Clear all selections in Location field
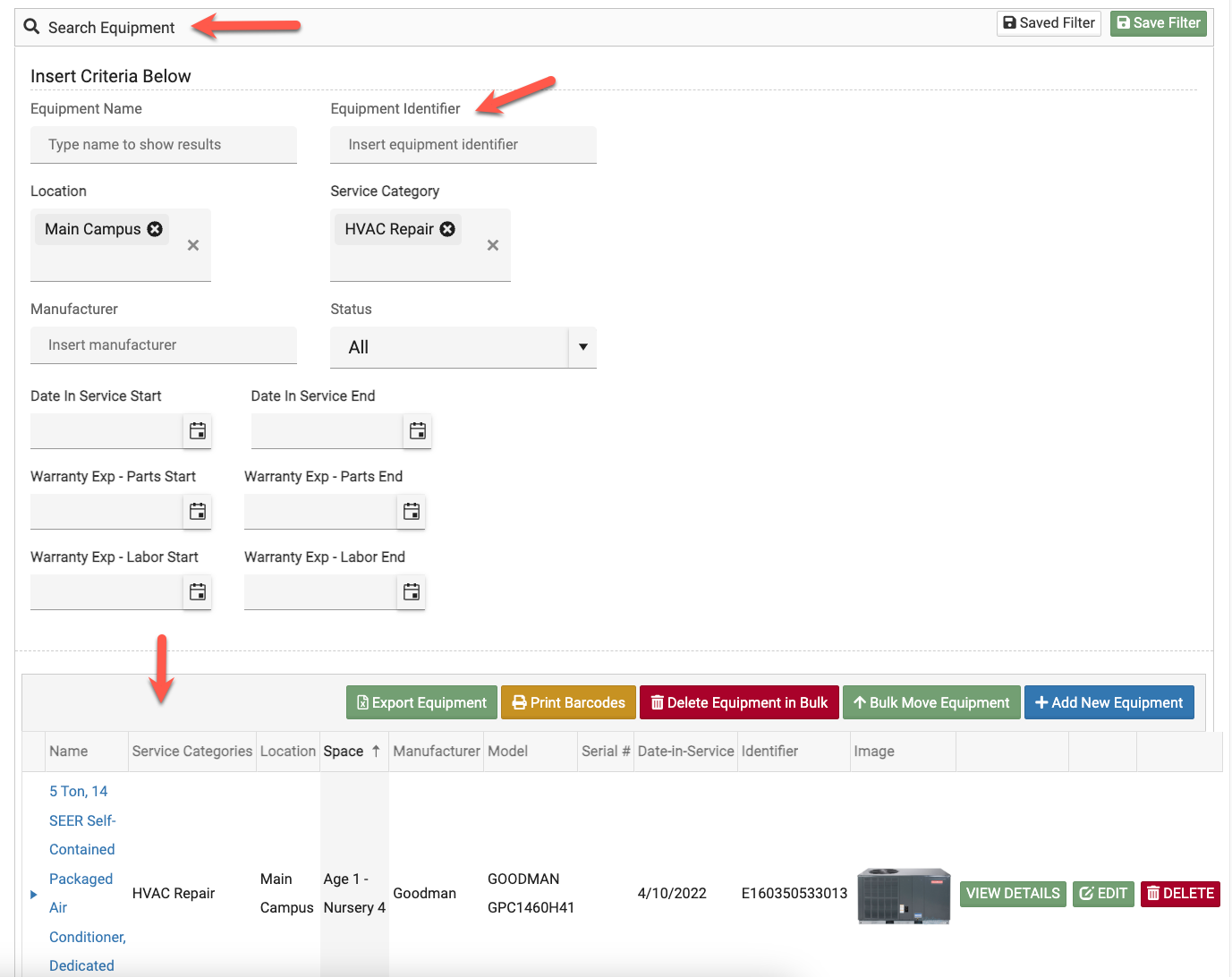Screen dimensions: 1232x977 [x=193, y=245]
